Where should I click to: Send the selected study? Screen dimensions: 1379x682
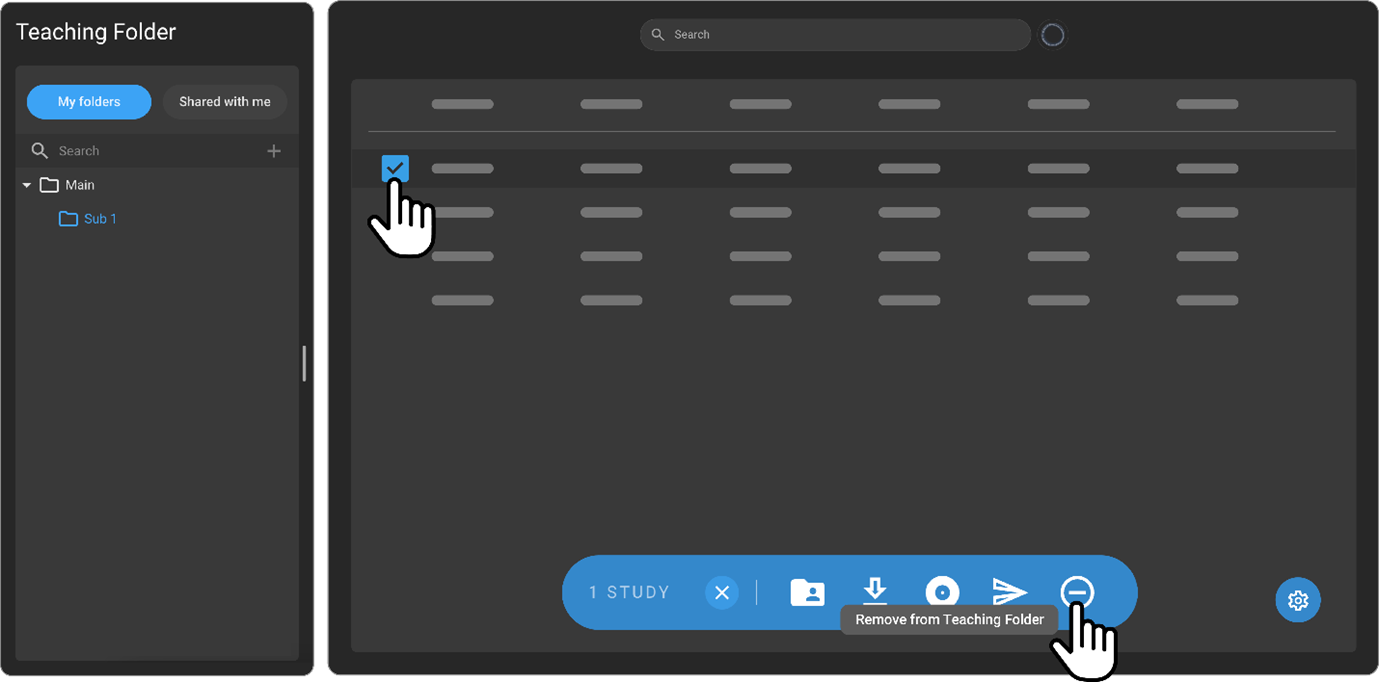[x=1010, y=592]
